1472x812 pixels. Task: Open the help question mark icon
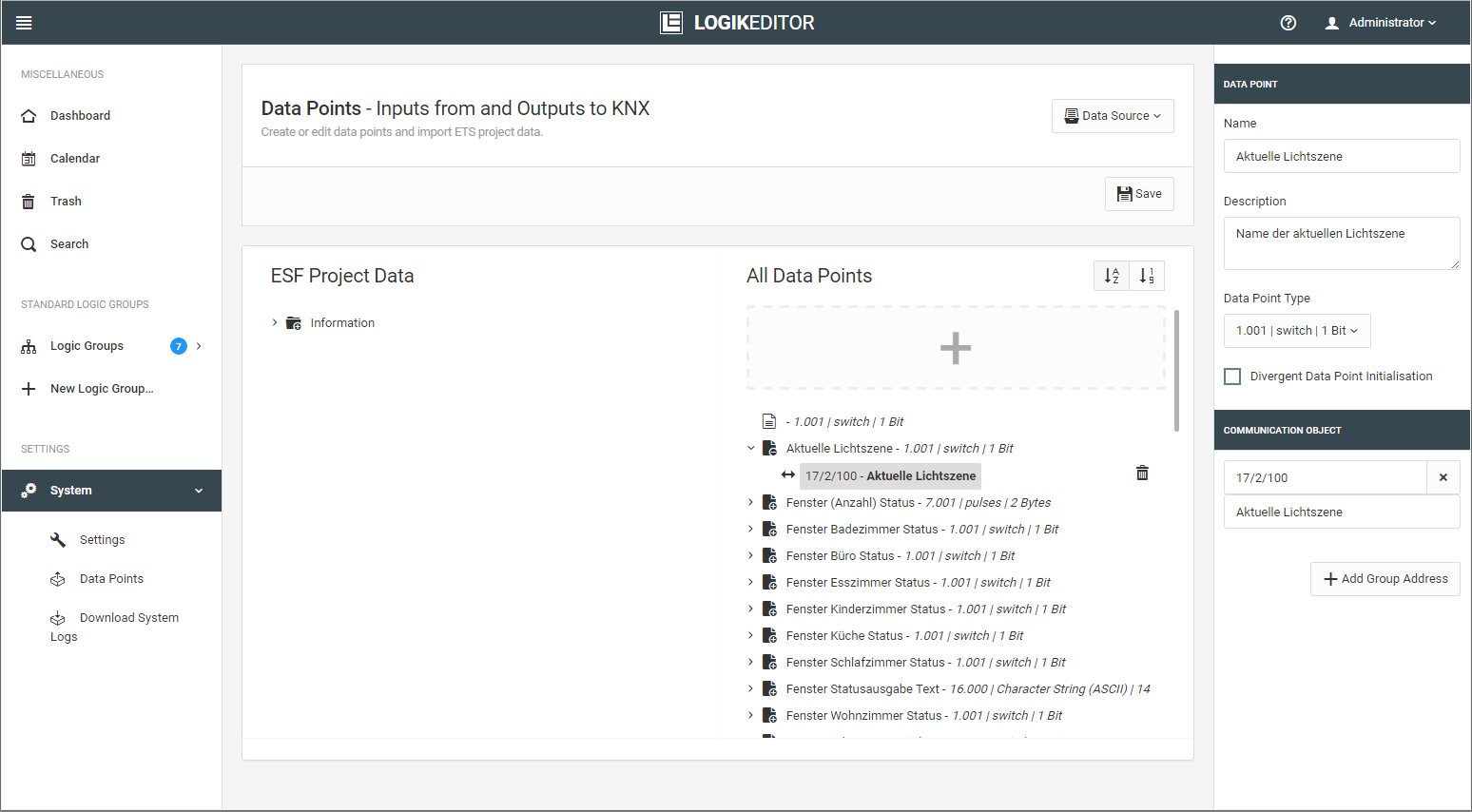[x=1288, y=23]
